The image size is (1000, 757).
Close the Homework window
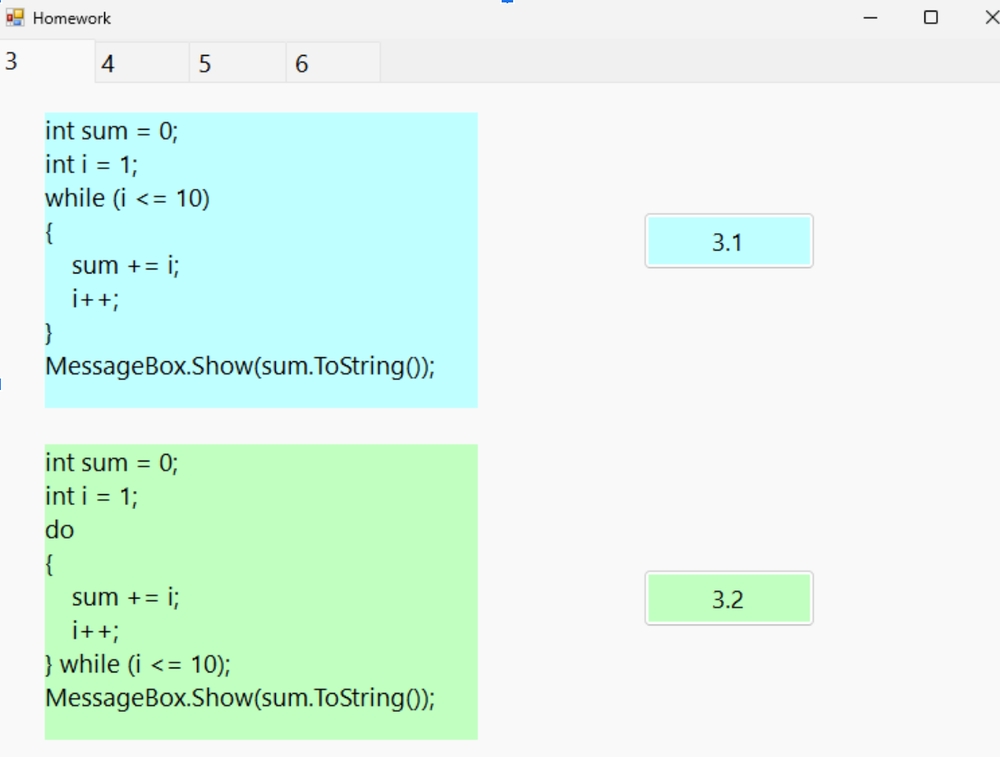coord(990,18)
